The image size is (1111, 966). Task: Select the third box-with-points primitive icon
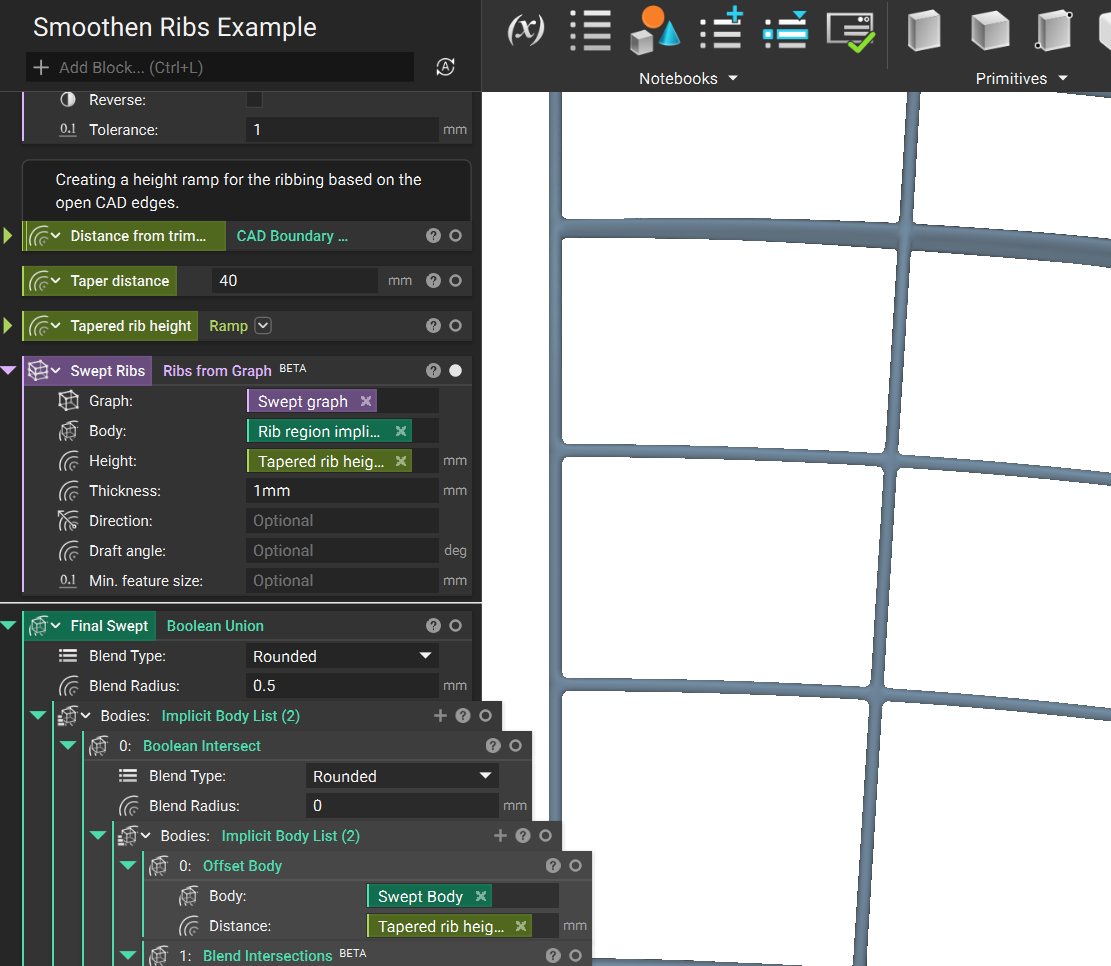[1054, 30]
